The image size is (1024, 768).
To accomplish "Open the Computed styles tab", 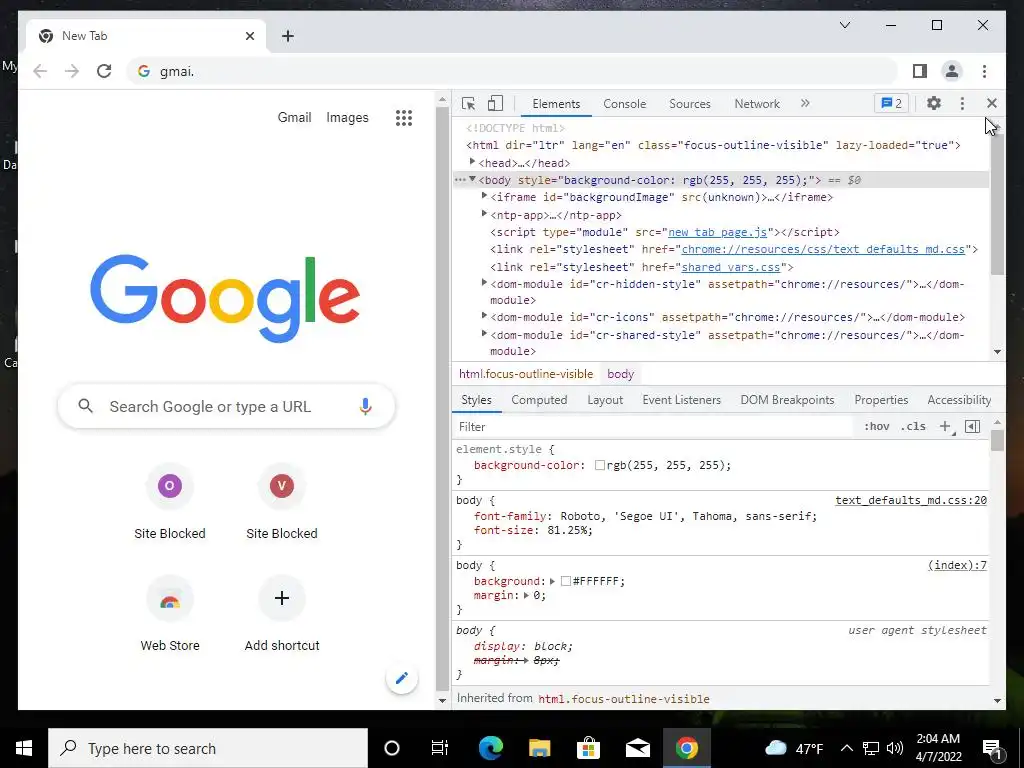I will pos(539,400).
